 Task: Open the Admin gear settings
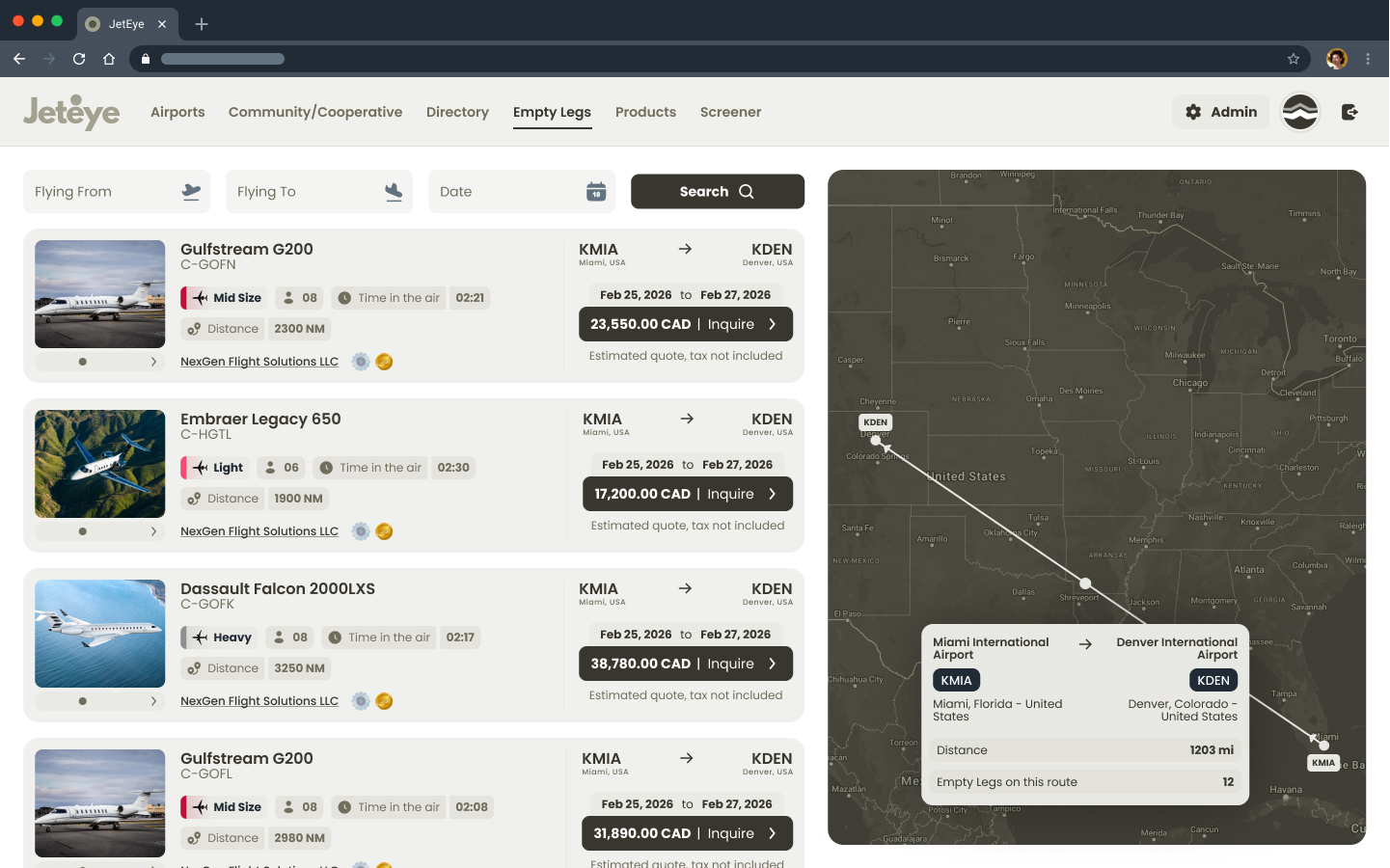coord(1193,112)
